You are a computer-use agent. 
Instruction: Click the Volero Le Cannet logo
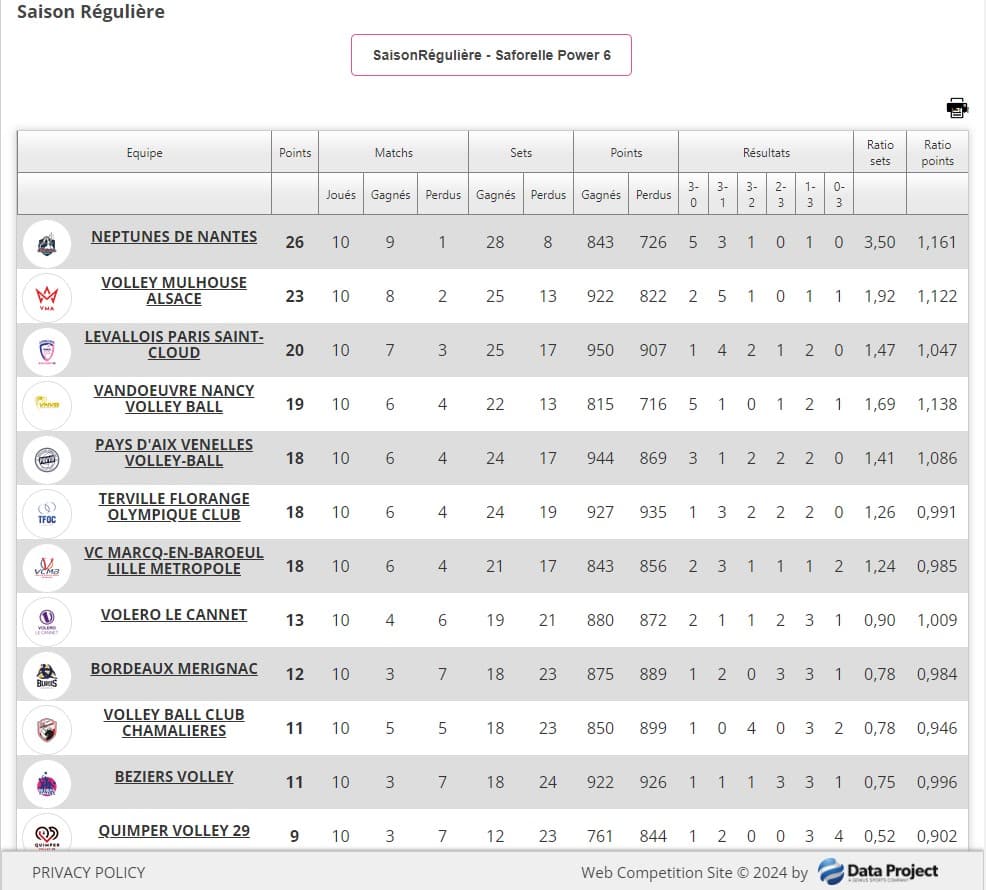pos(47,621)
